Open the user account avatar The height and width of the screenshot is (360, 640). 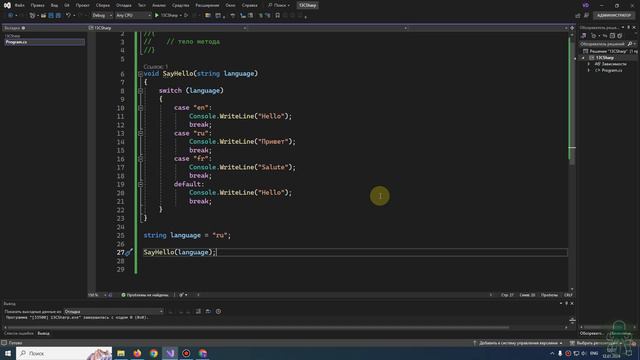586,5
